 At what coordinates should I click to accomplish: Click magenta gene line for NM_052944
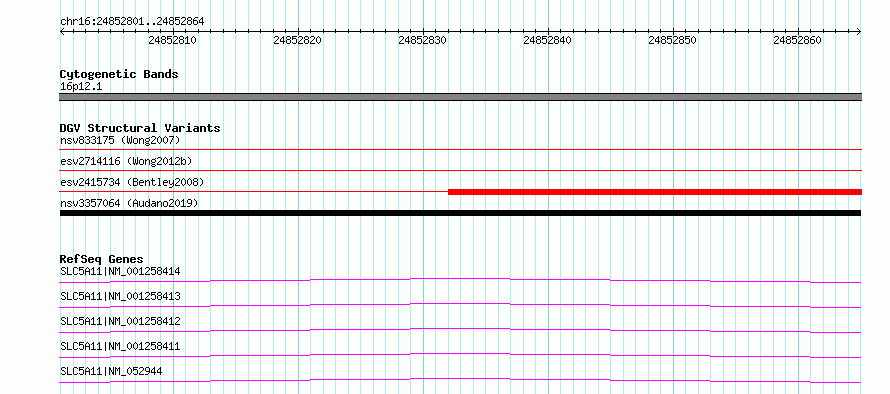click(460, 380)
